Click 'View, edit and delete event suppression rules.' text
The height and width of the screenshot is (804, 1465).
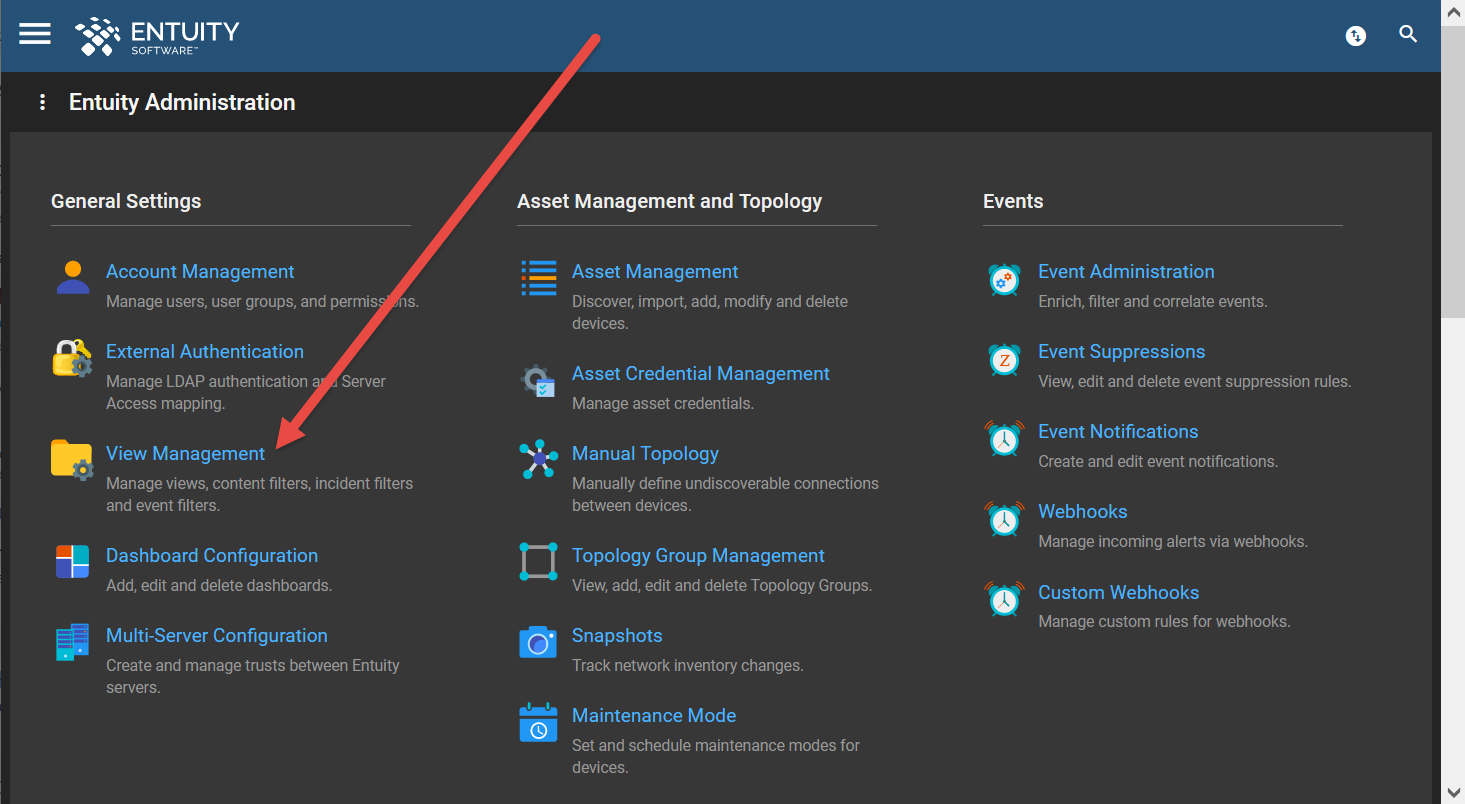point(1195,381)
